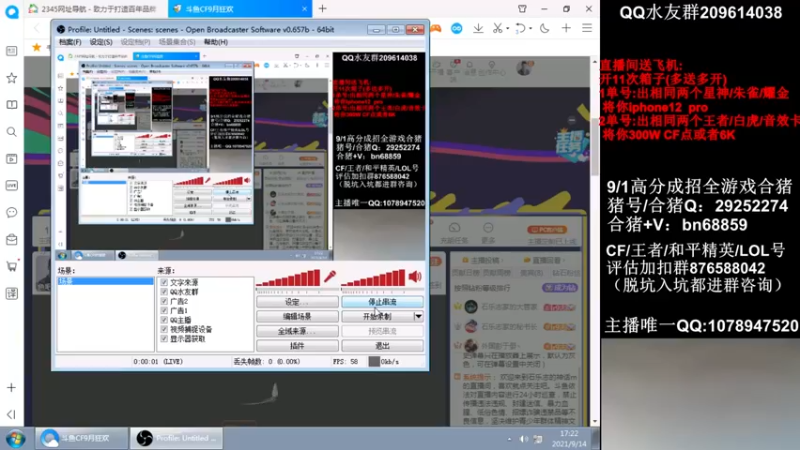The width and height of the screenshot is (800, 450).
Task: Click the 0:00:01 (LIVE) status text
Action: coord(158,361)
